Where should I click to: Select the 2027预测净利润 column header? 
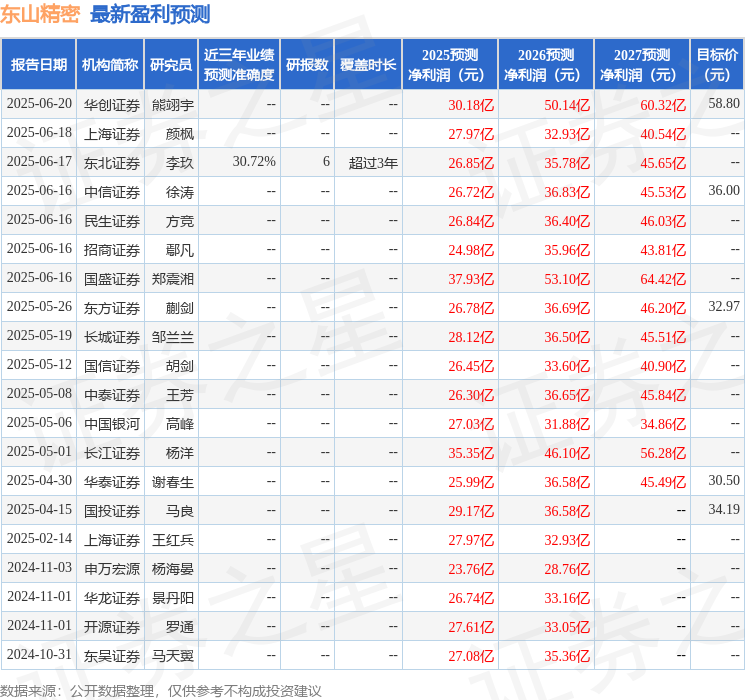pos(642,65)
